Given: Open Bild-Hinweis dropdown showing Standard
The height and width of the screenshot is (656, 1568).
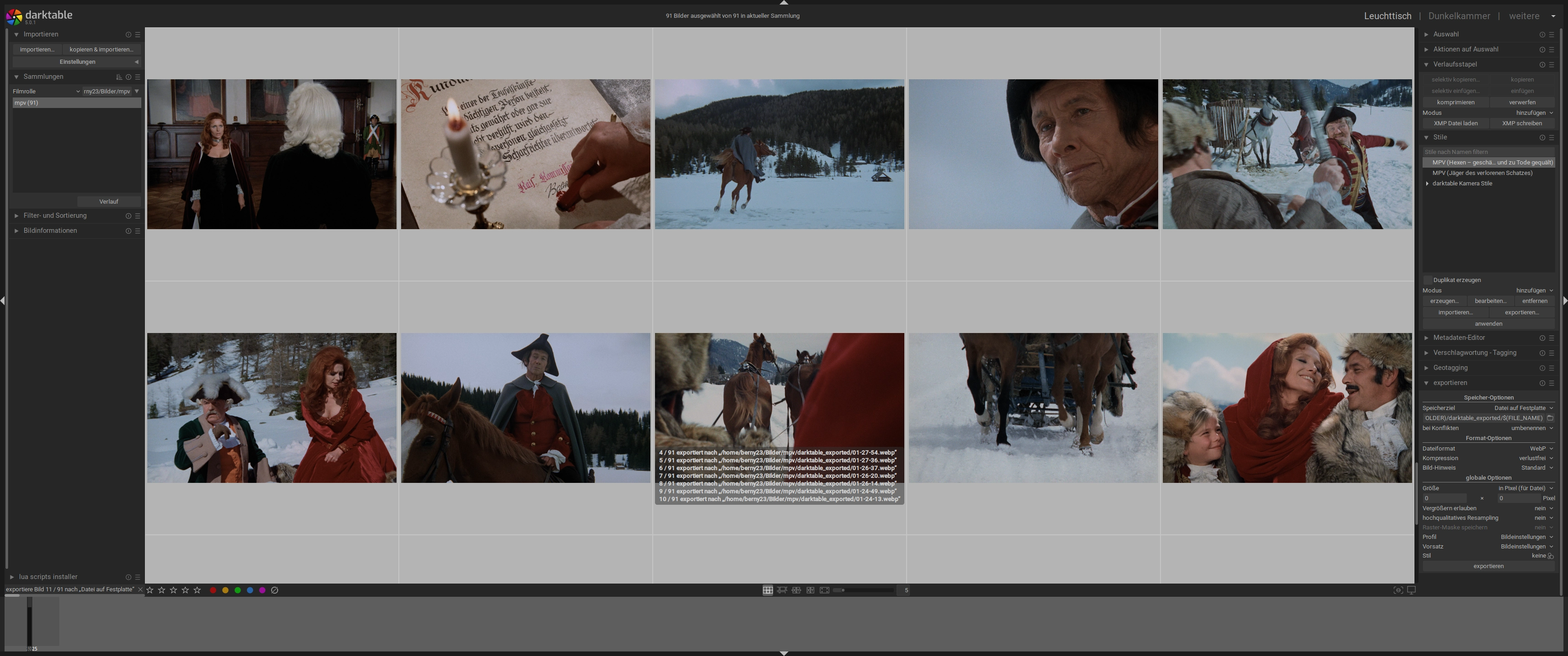Looking at the screenshot, I should click(x=1488, y=468).
